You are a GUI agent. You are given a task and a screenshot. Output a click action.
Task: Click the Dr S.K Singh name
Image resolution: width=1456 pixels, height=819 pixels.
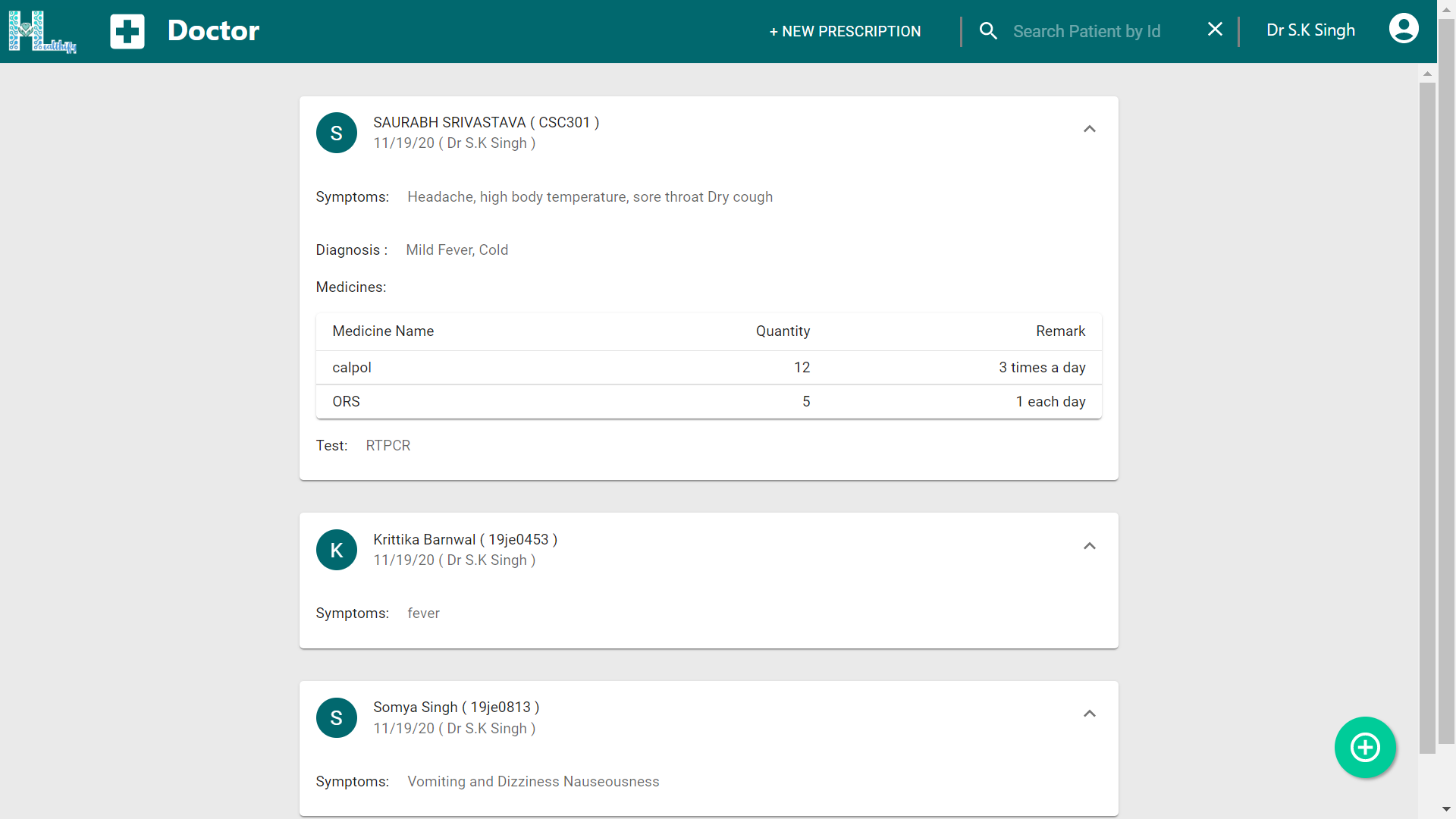click(1310, 30)
